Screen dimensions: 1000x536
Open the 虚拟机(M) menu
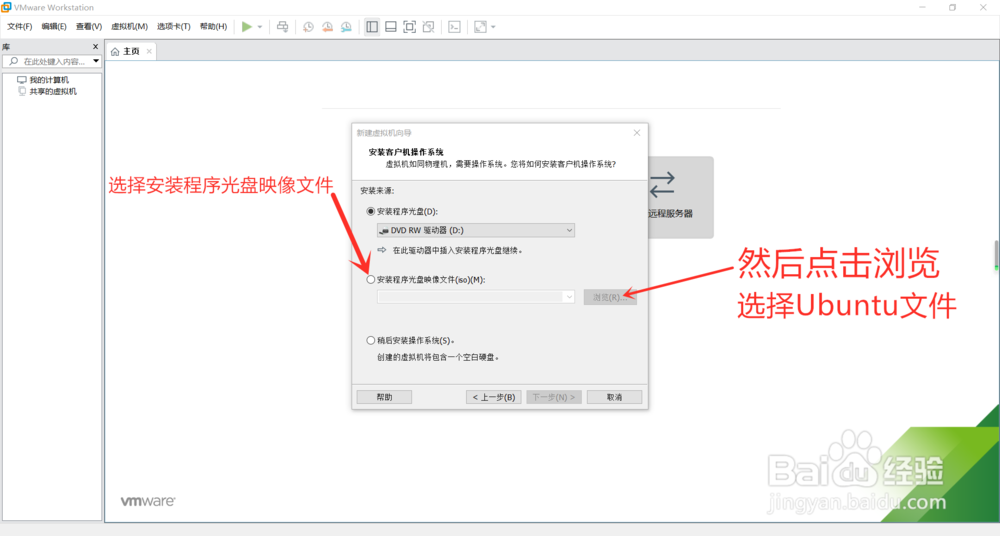pos(129,26)
